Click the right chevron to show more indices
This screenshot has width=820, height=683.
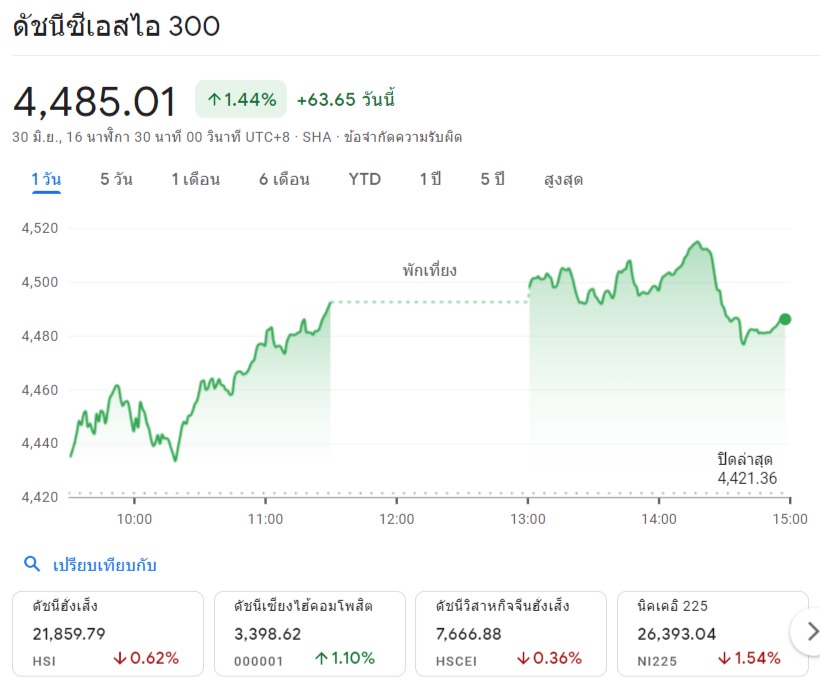(x=812, y=631)
